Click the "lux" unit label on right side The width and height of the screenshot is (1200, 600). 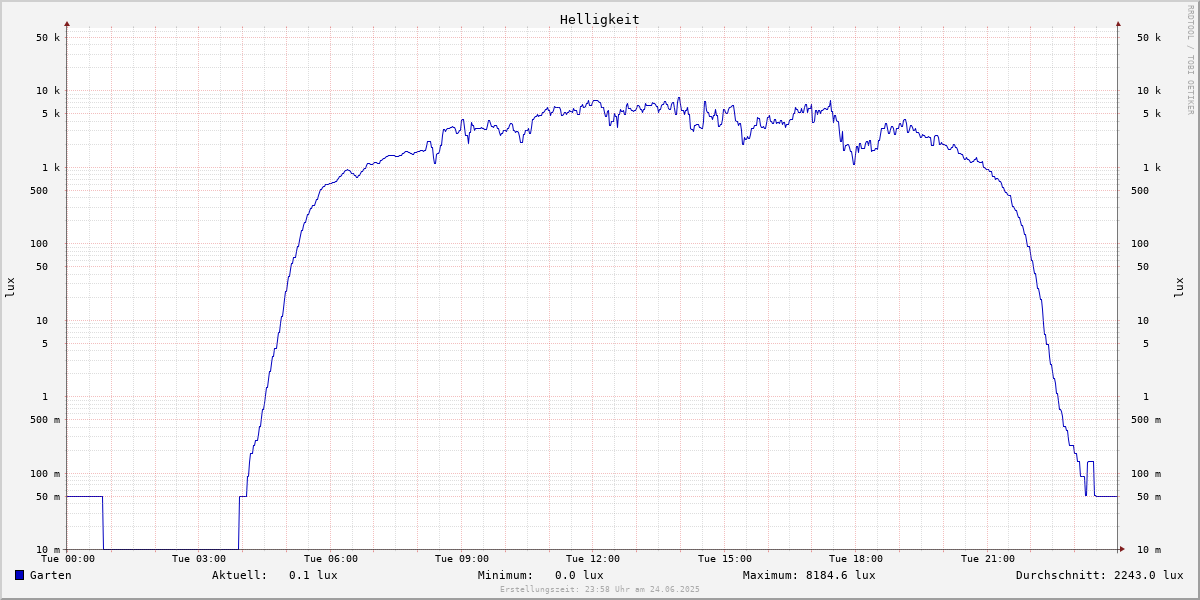click(x=1179, y=288)
